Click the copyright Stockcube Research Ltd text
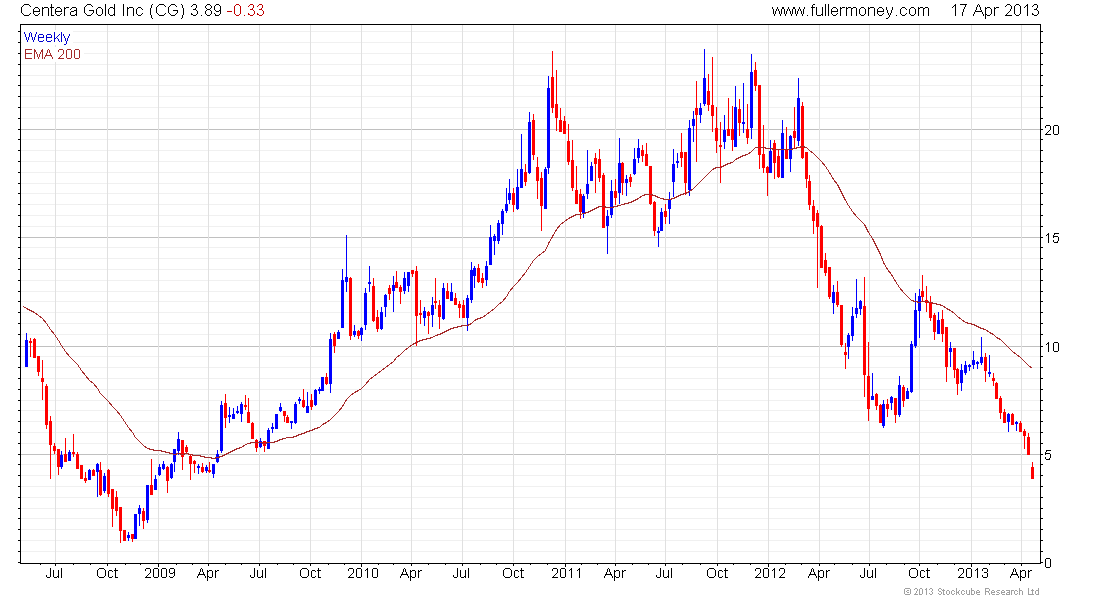The width and height of the screenshot is (1100, 600). click(x=971, y=592)
